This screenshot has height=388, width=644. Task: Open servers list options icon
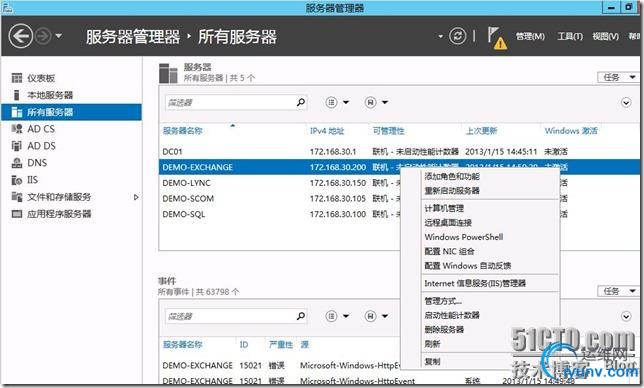click(x=331, y=102)
